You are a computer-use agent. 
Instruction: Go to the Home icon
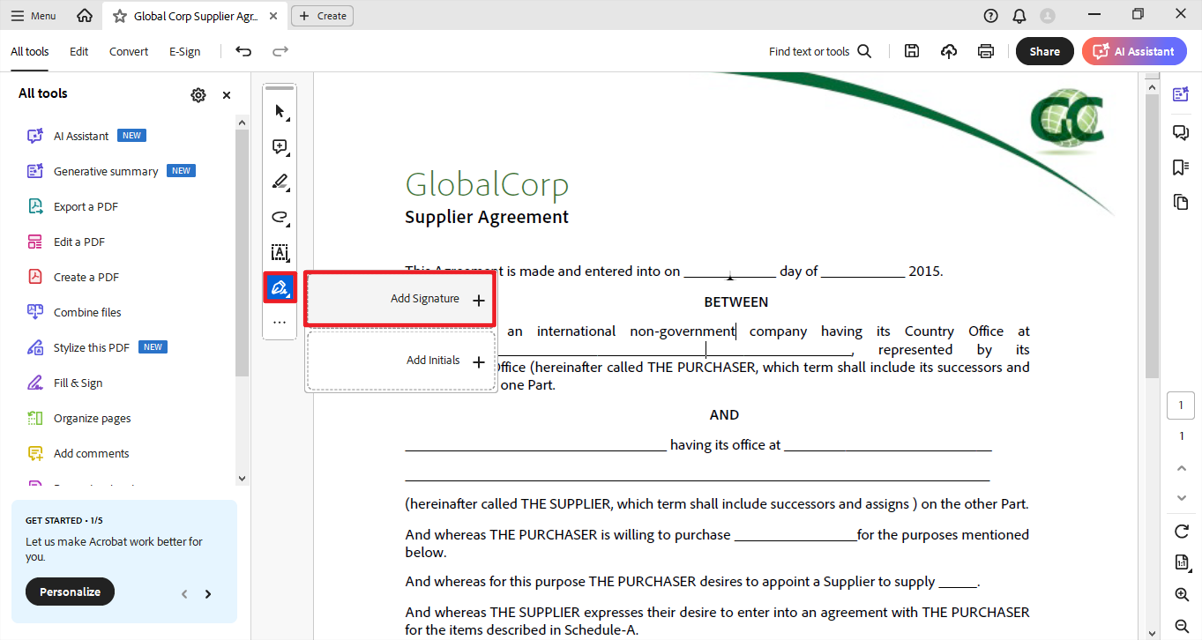85,16
